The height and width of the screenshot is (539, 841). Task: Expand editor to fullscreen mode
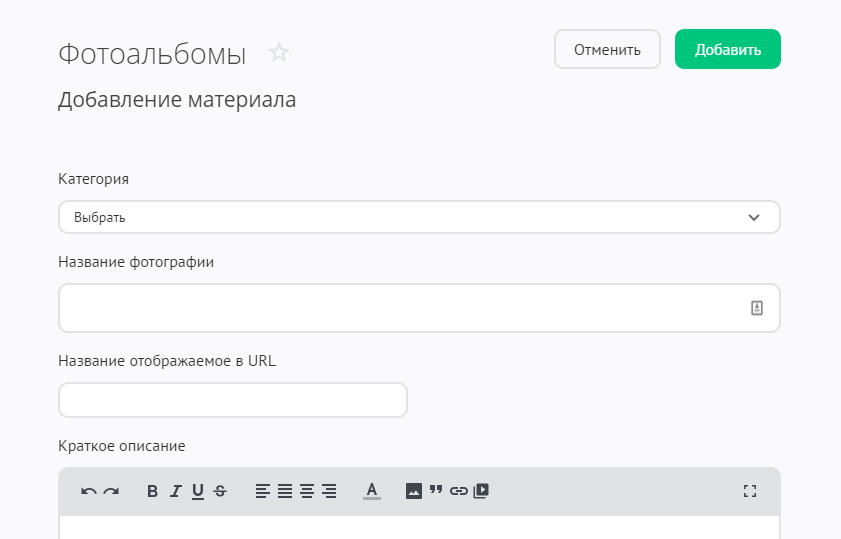(750, 491)
